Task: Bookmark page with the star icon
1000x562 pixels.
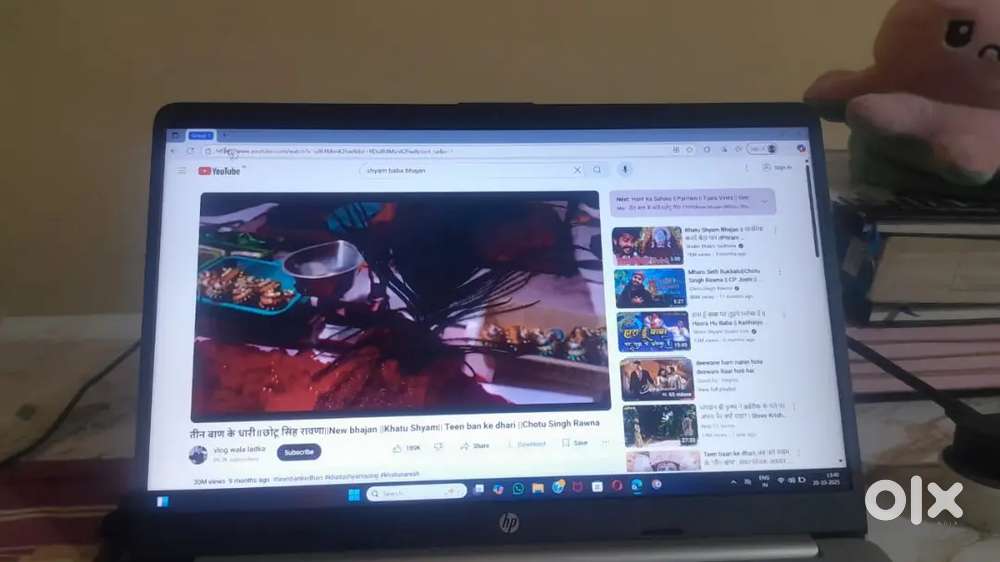Action: [x=690, y=150]
